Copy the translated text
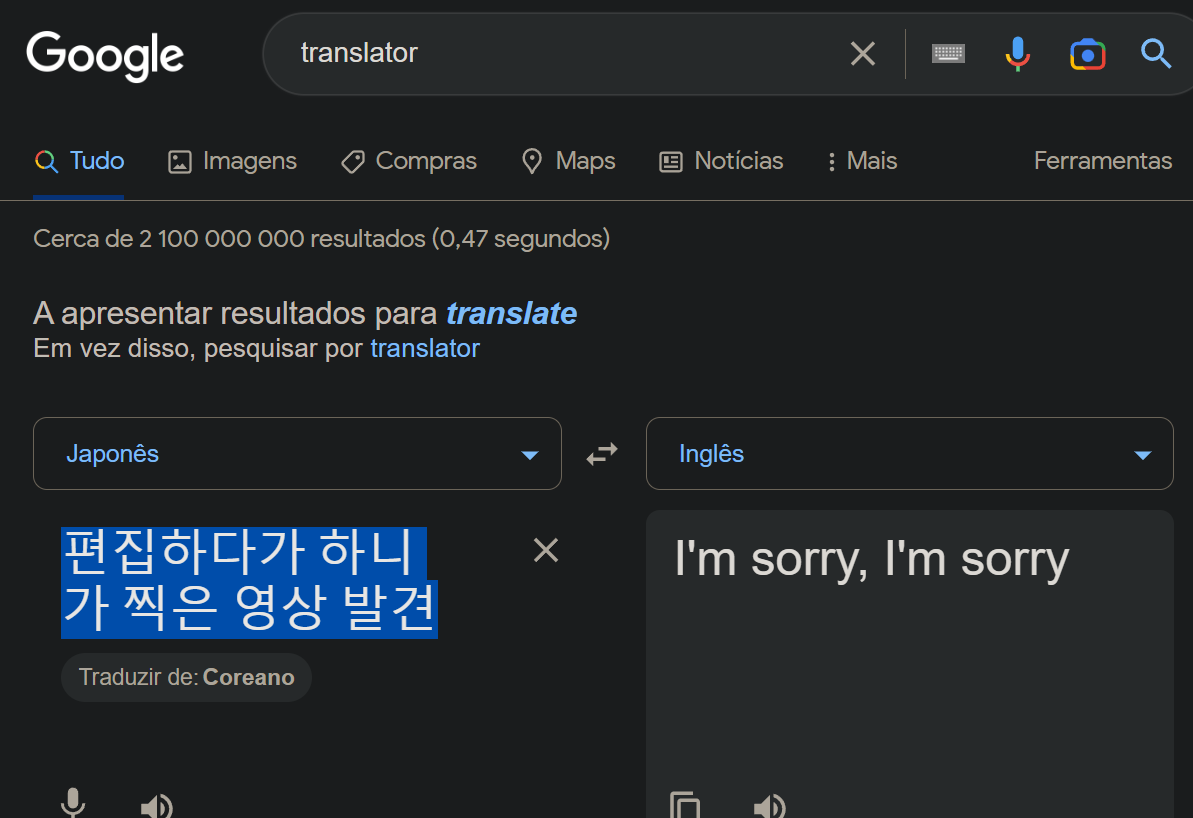 click(x=685, y=805)
